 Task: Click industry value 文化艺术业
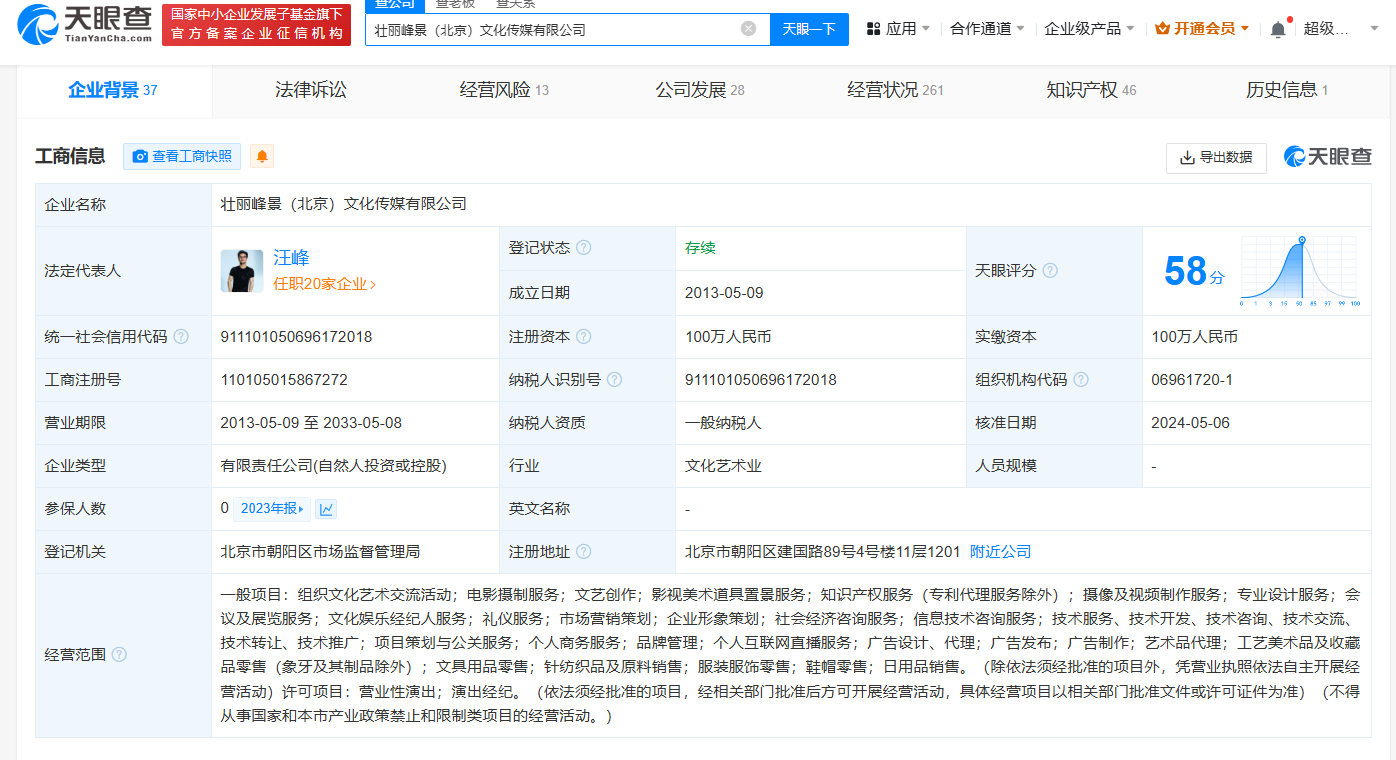pyautogui.click(x=723, y=466)
